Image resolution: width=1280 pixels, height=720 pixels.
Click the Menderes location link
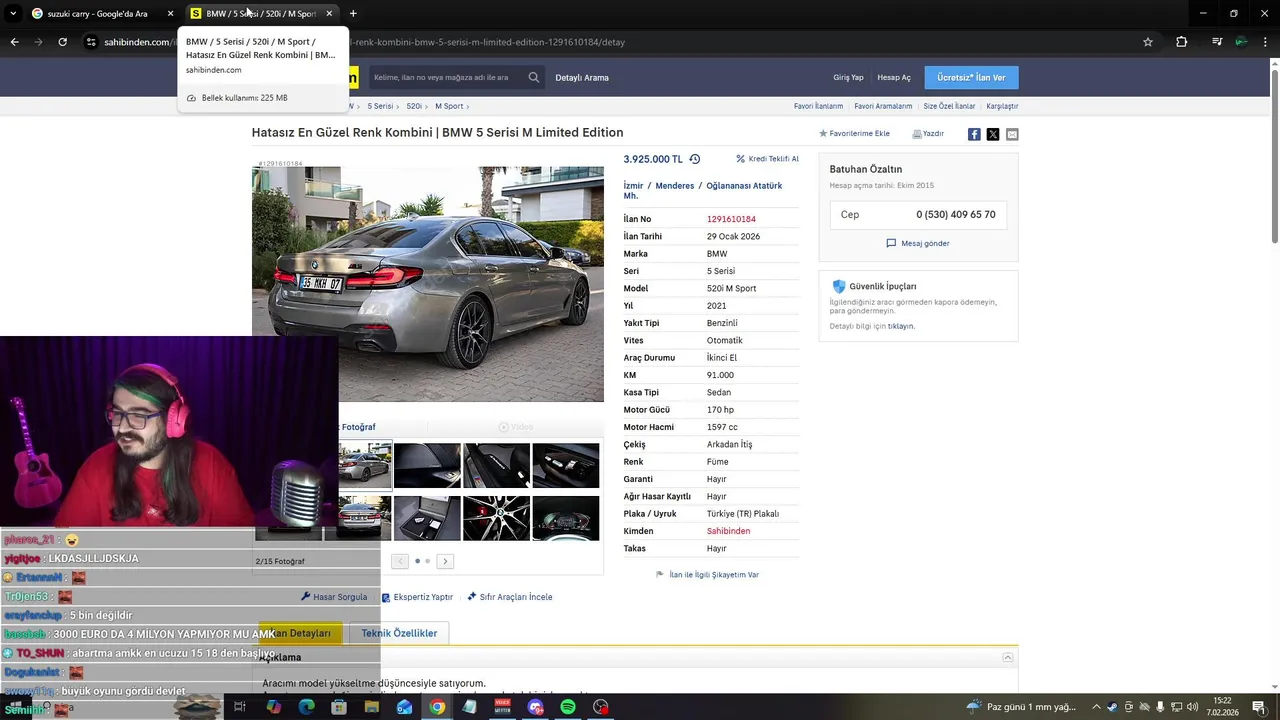pyautogui.click(x=675, y=186)
